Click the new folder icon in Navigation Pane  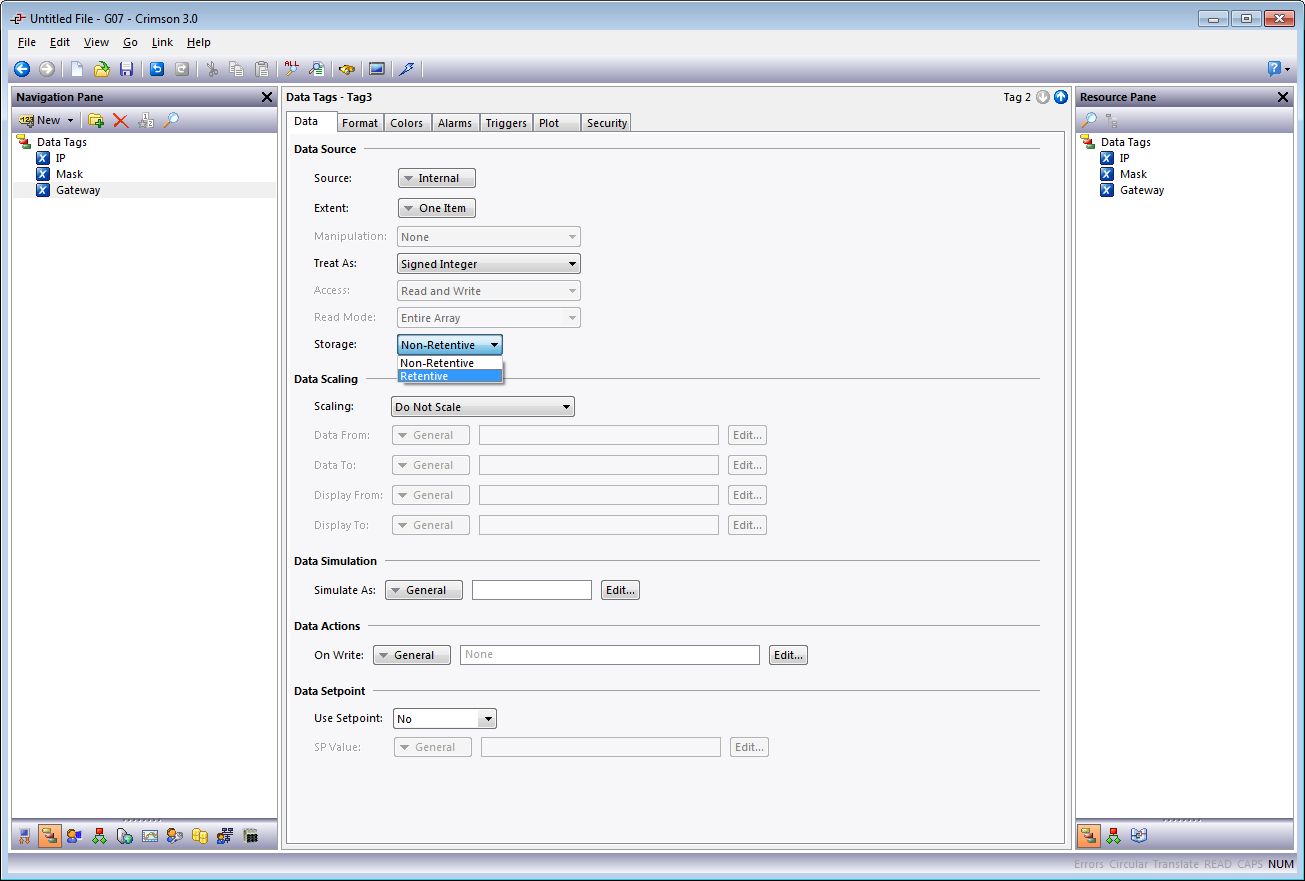click(x=96, y=120)
